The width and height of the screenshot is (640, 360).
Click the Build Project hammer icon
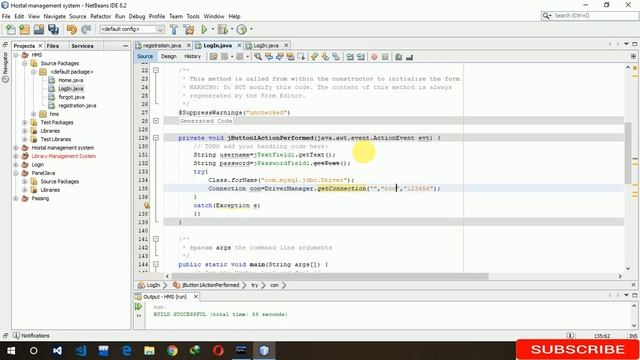point(174,29)
